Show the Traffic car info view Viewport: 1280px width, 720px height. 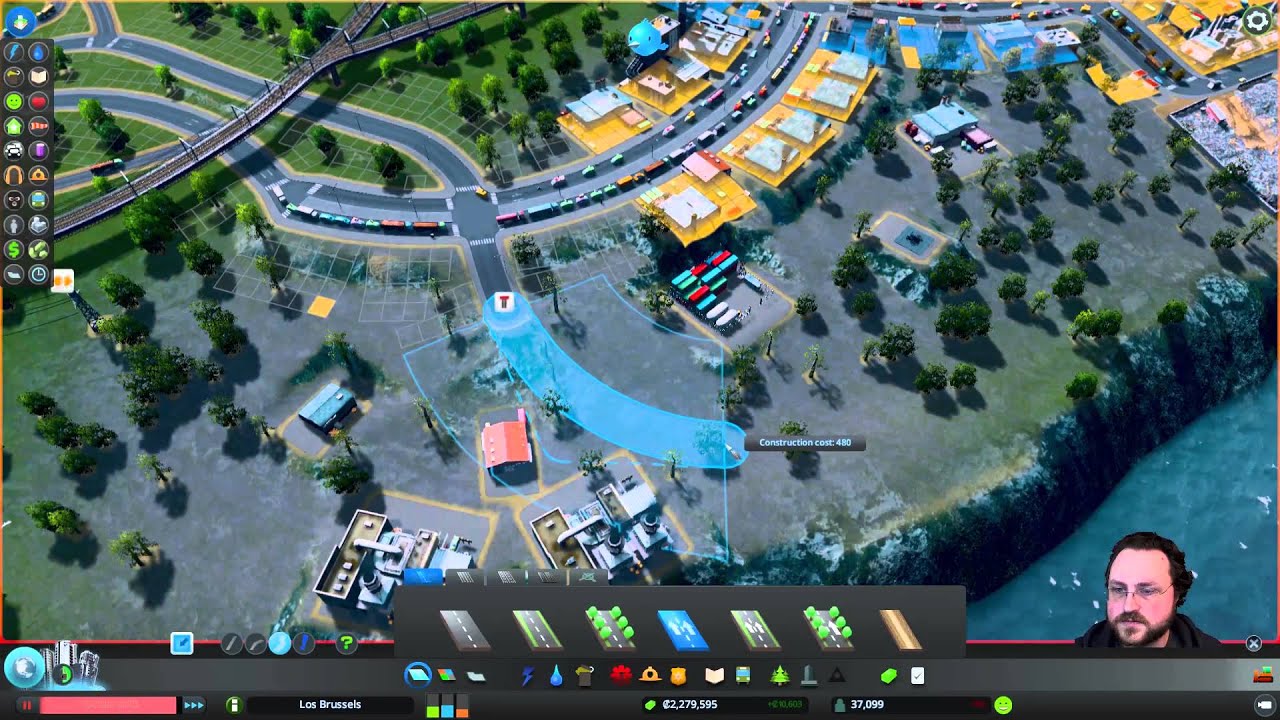(13, 151)
